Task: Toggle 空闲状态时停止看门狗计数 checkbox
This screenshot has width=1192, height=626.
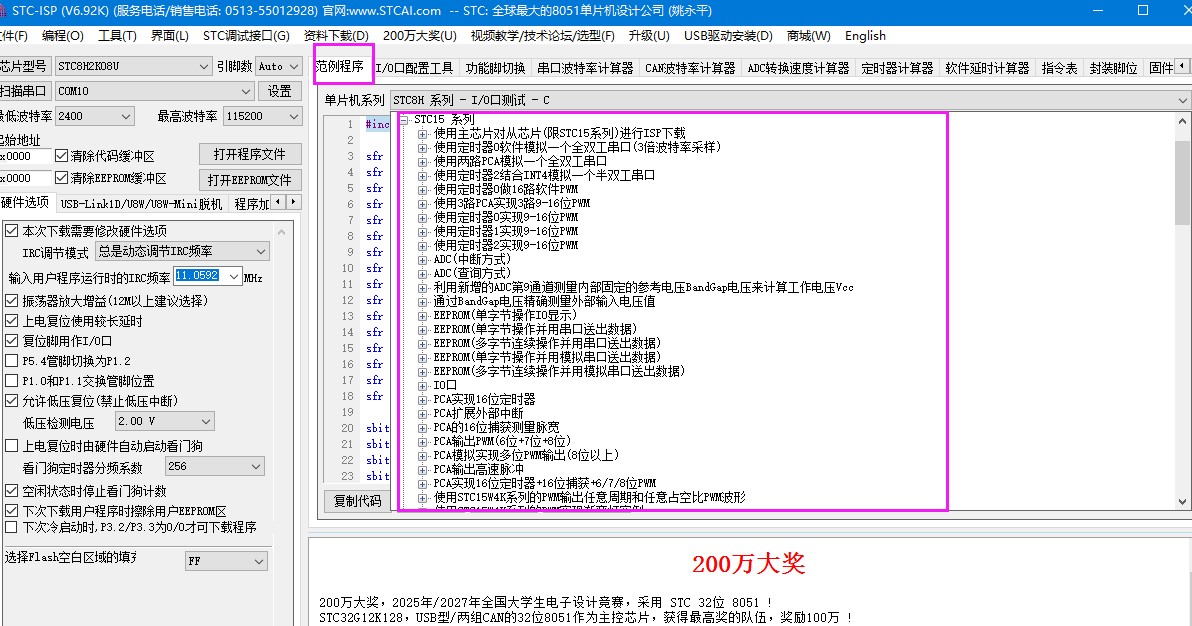Action: click(11, 491)
